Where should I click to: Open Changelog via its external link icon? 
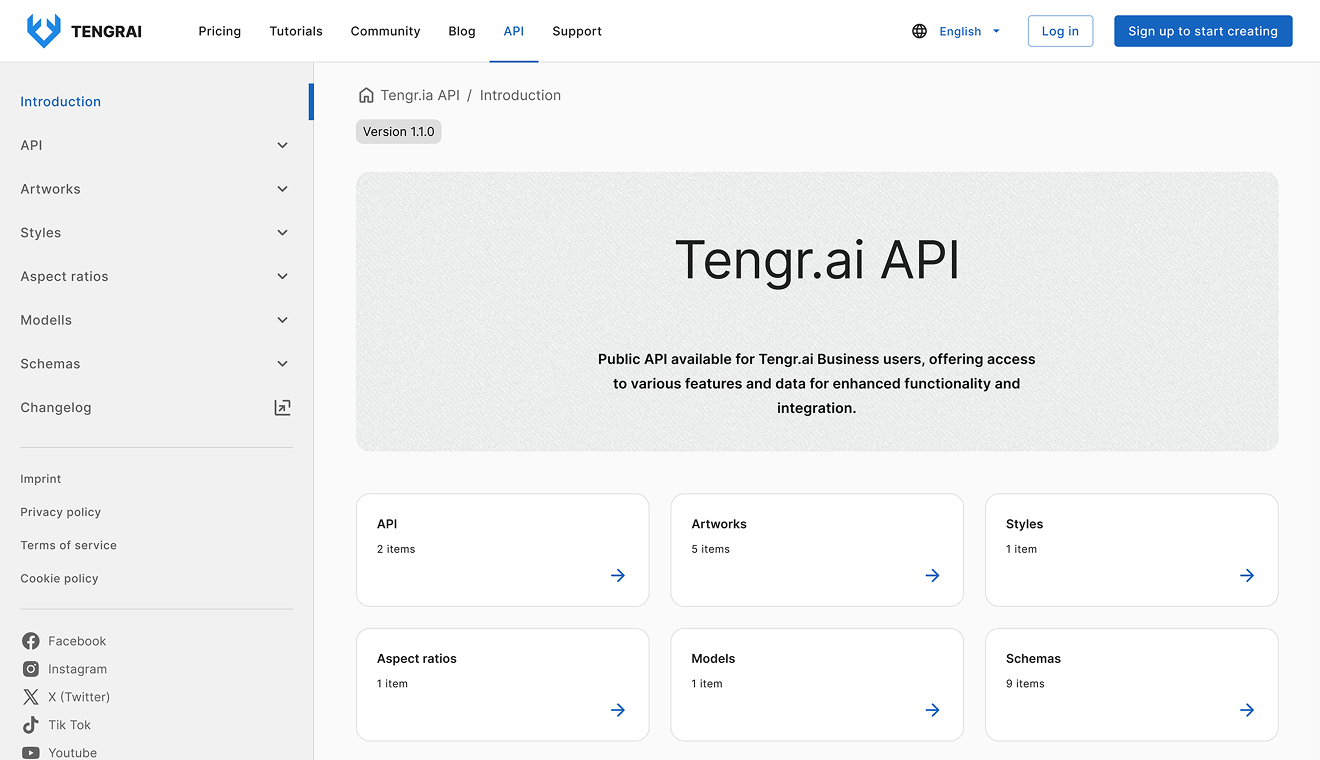coord(282,407)
